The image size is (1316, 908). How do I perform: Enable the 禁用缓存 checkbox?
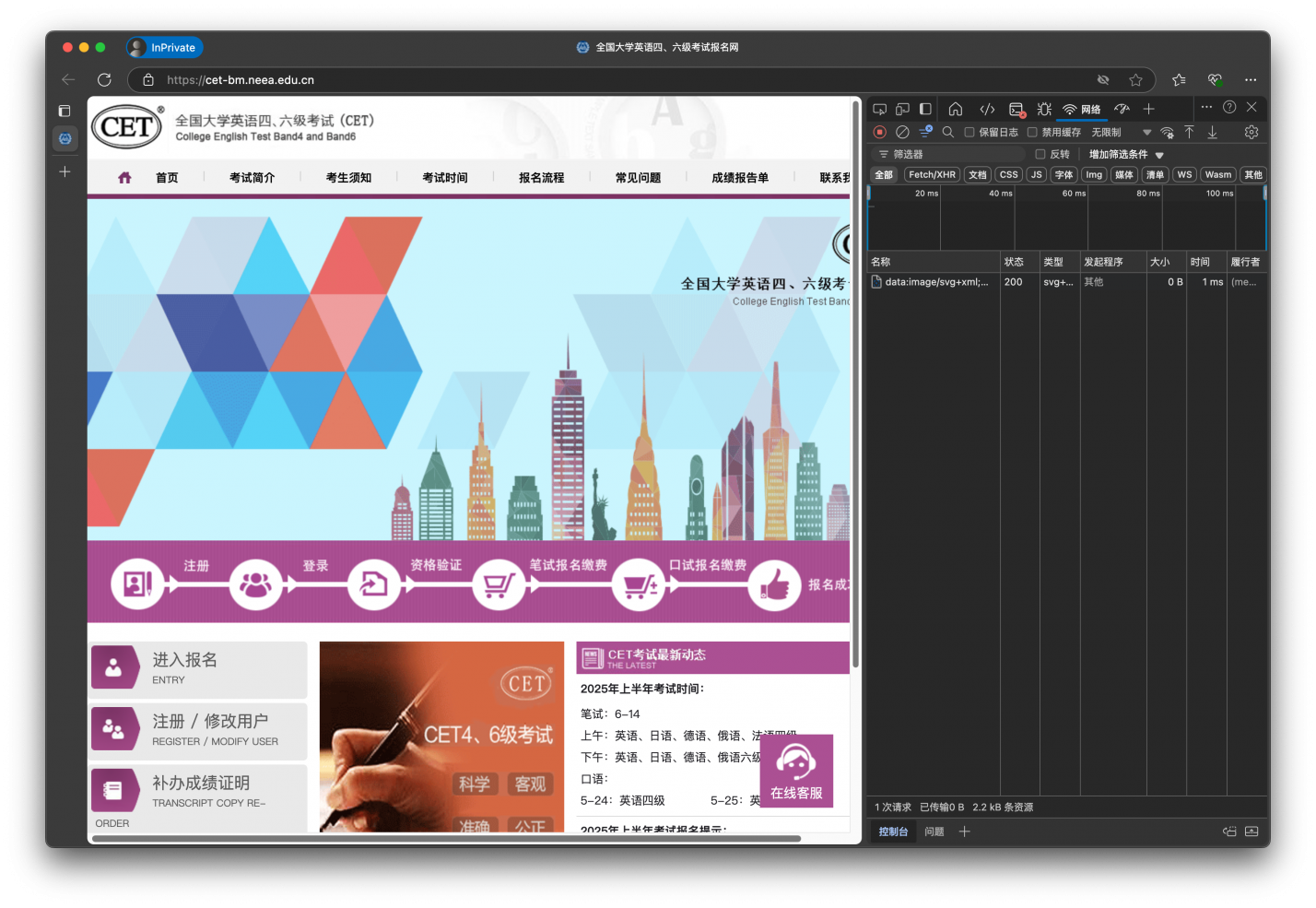click(1032, 133)
